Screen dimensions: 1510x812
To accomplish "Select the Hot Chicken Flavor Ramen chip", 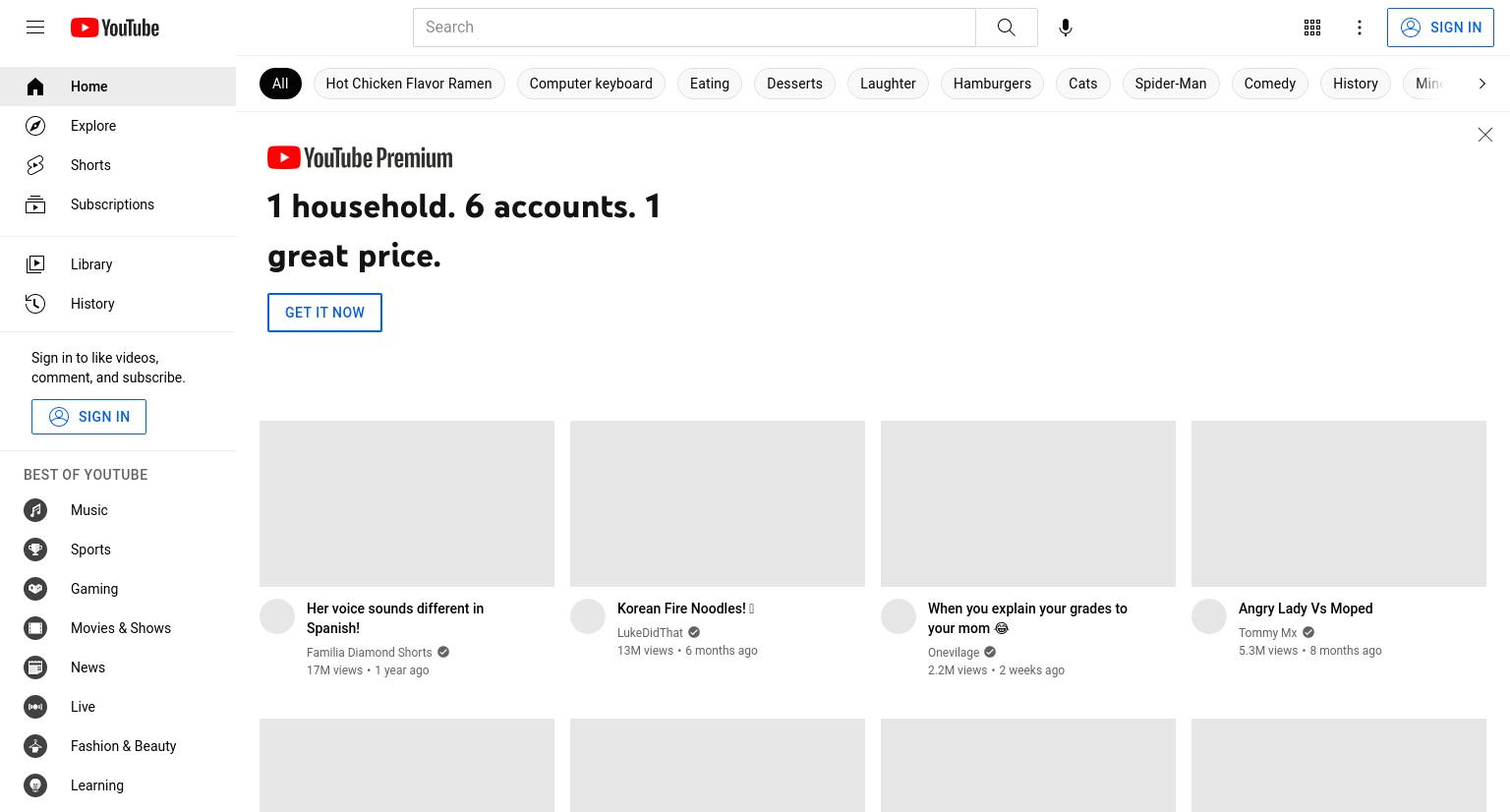I will 409,84.
